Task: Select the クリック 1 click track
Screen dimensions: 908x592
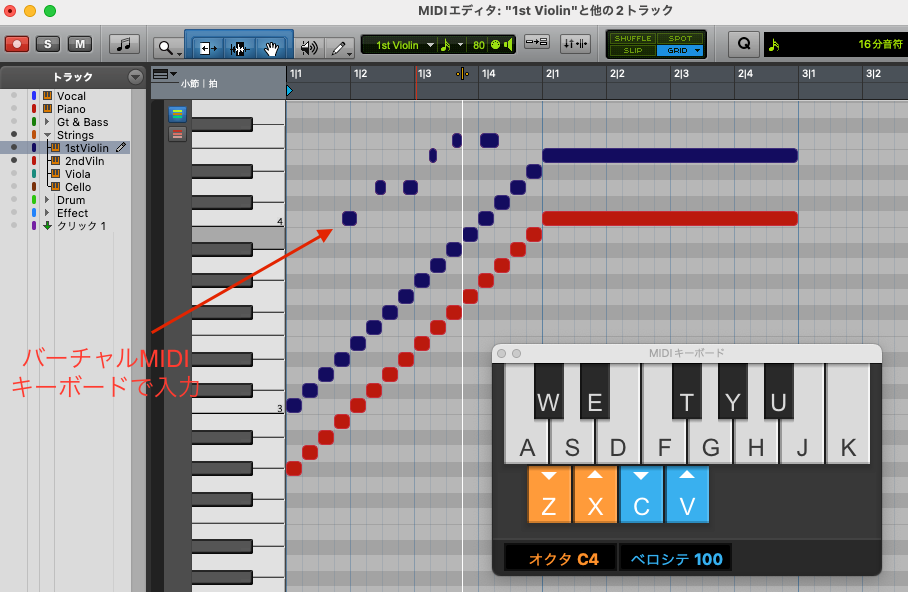Action: [81, 226]
